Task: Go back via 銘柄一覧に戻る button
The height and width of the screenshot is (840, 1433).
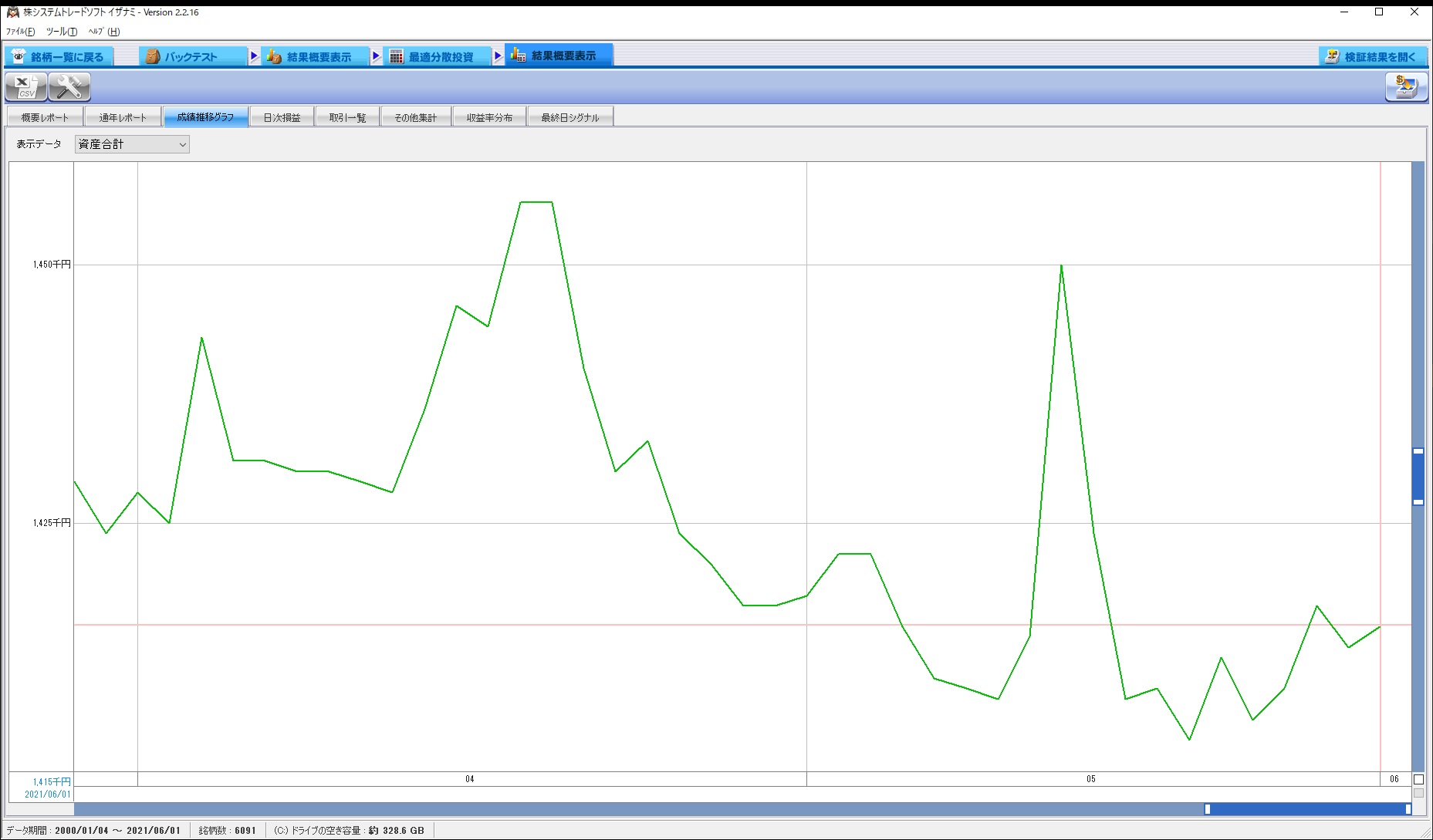Action: point(59,56)
